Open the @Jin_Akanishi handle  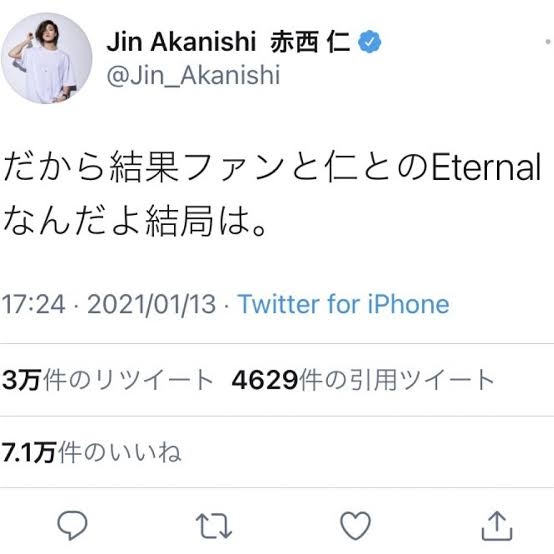[x=193, y=75]
